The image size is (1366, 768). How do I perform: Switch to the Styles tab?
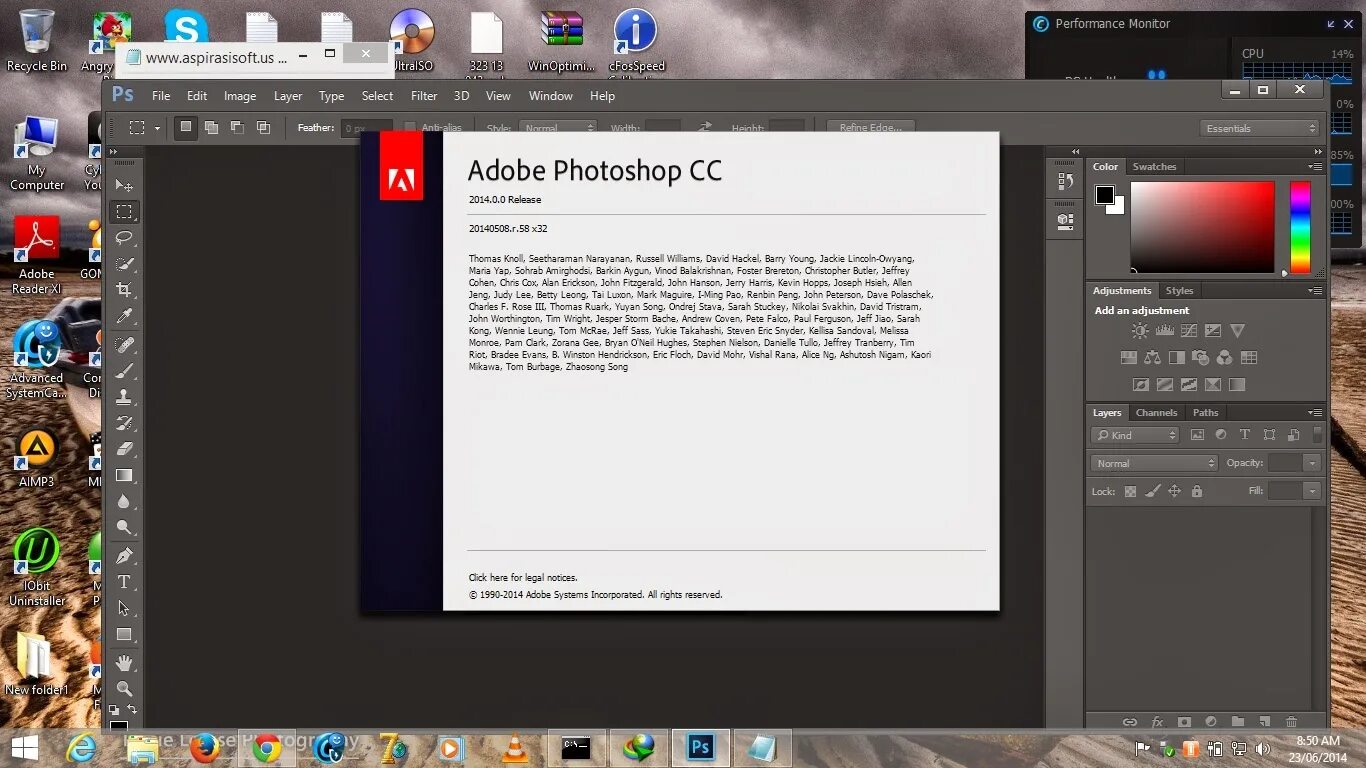pyautogui.click(x=1179, y=291)
